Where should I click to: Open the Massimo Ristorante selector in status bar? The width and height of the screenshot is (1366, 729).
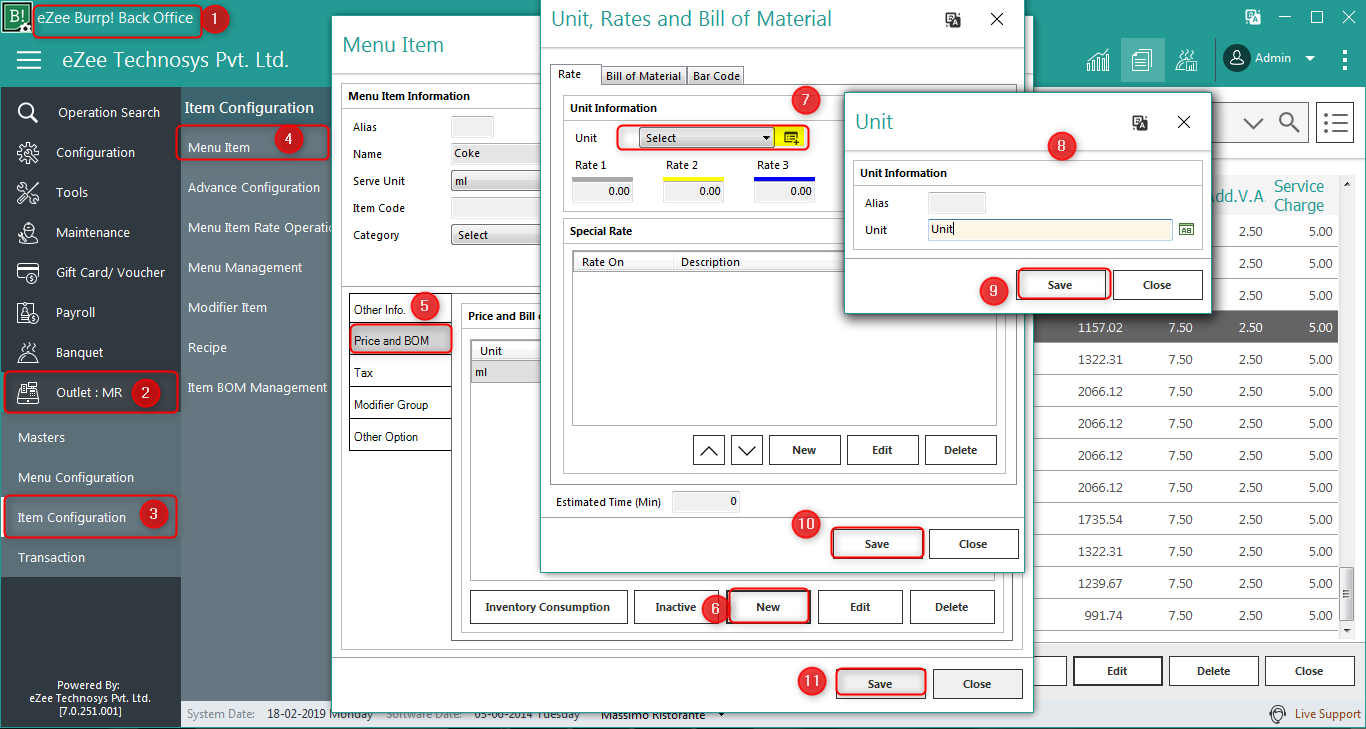663,715
